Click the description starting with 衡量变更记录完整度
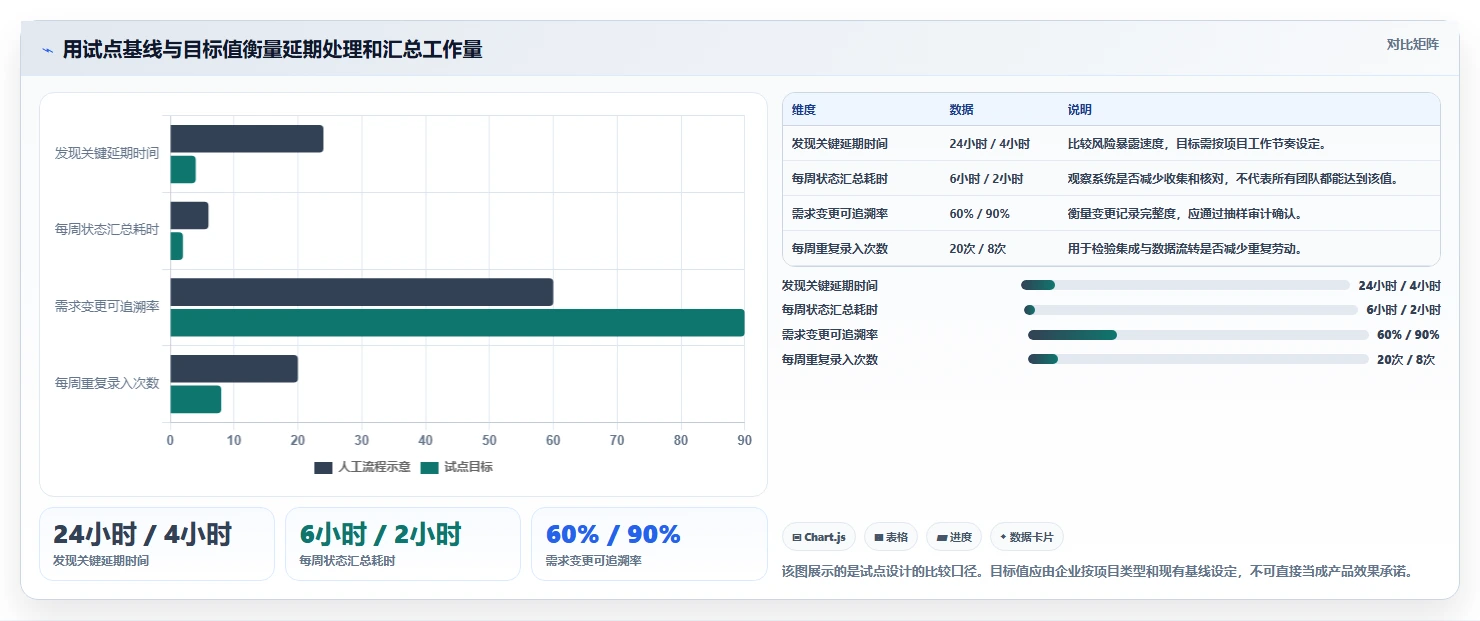 tap(1186, 214)
